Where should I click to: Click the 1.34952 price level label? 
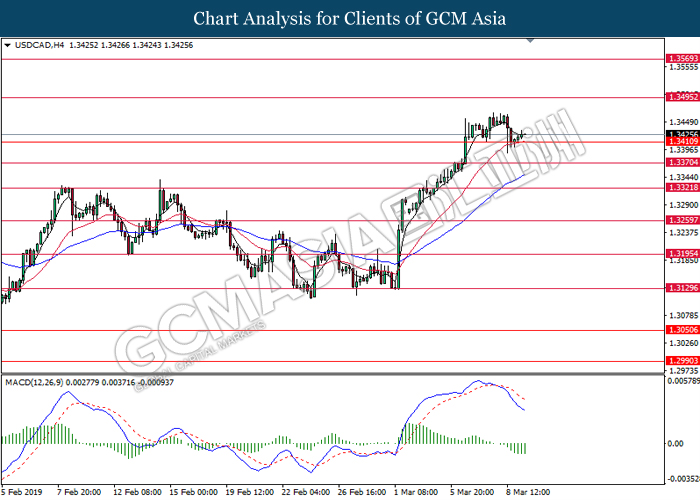[x=683, y=97]
